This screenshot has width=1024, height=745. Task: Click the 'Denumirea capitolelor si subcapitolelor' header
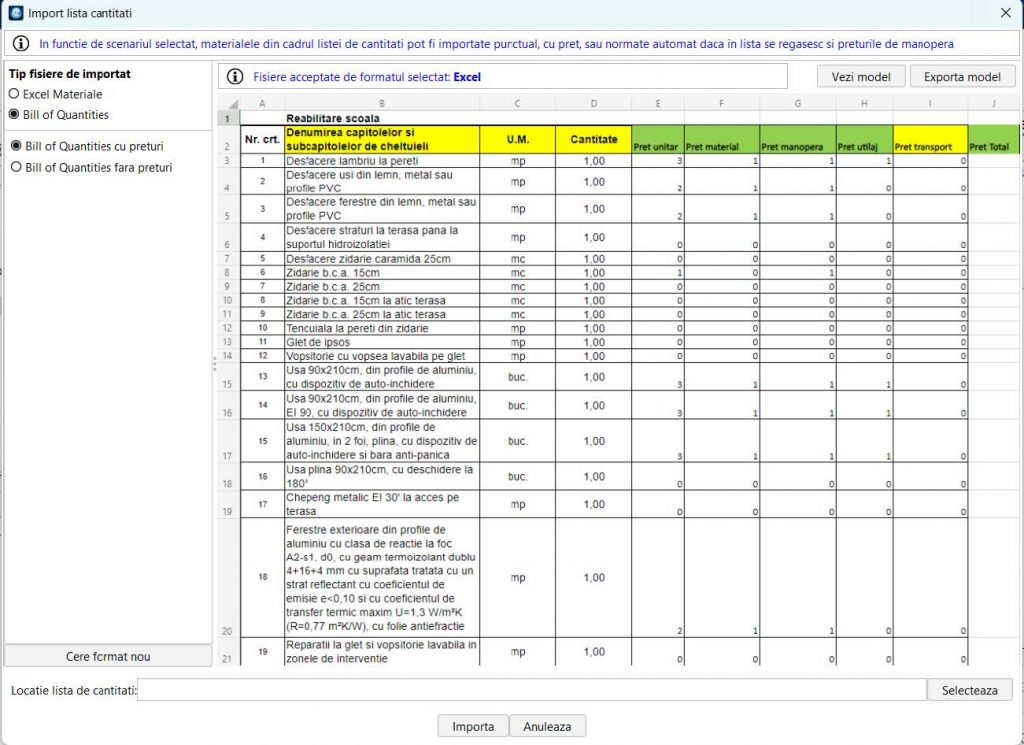[x=382, y=139]
